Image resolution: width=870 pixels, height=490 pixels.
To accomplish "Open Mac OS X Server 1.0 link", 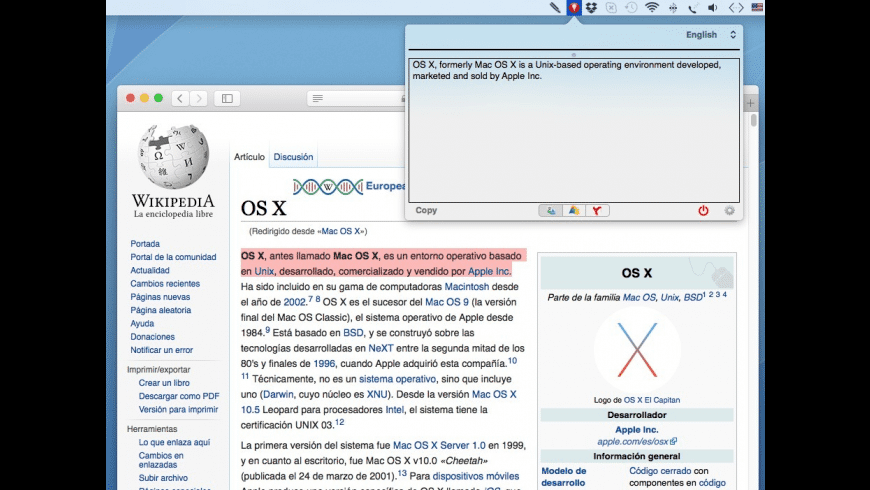I will click(439, 446).
